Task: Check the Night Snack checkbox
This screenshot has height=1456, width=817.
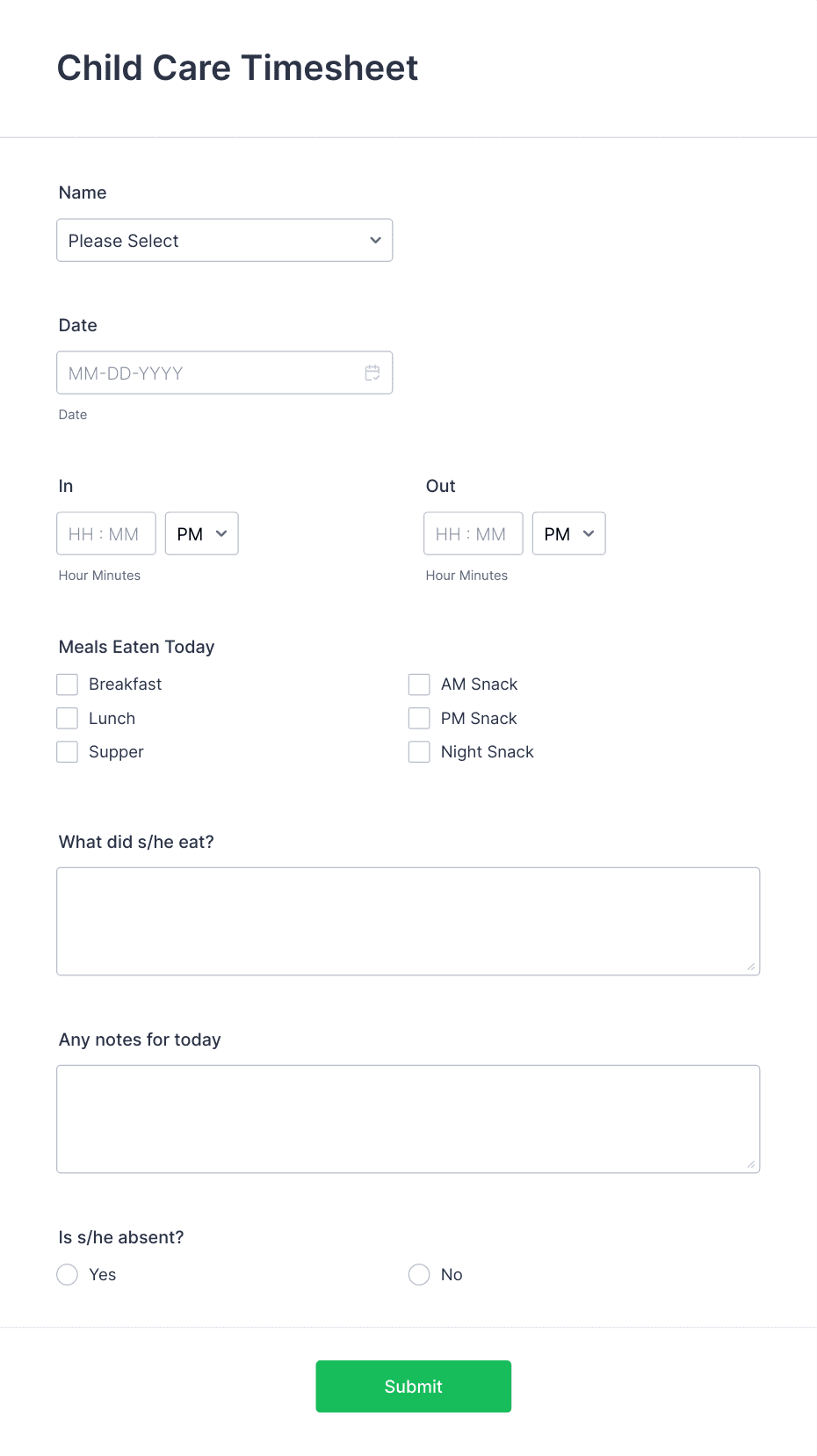Action: (x=419, y=751)
